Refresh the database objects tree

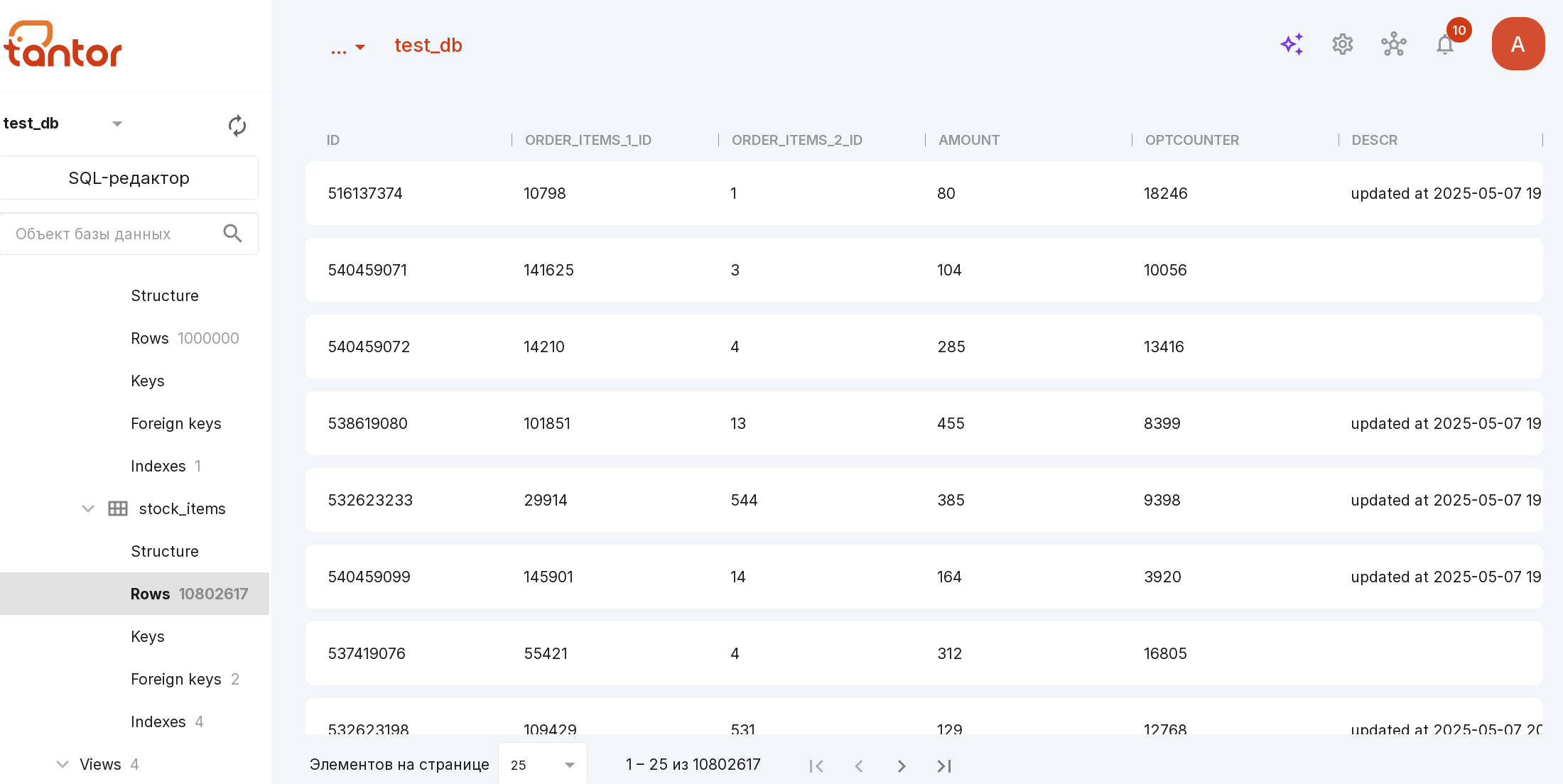point(237,126)
